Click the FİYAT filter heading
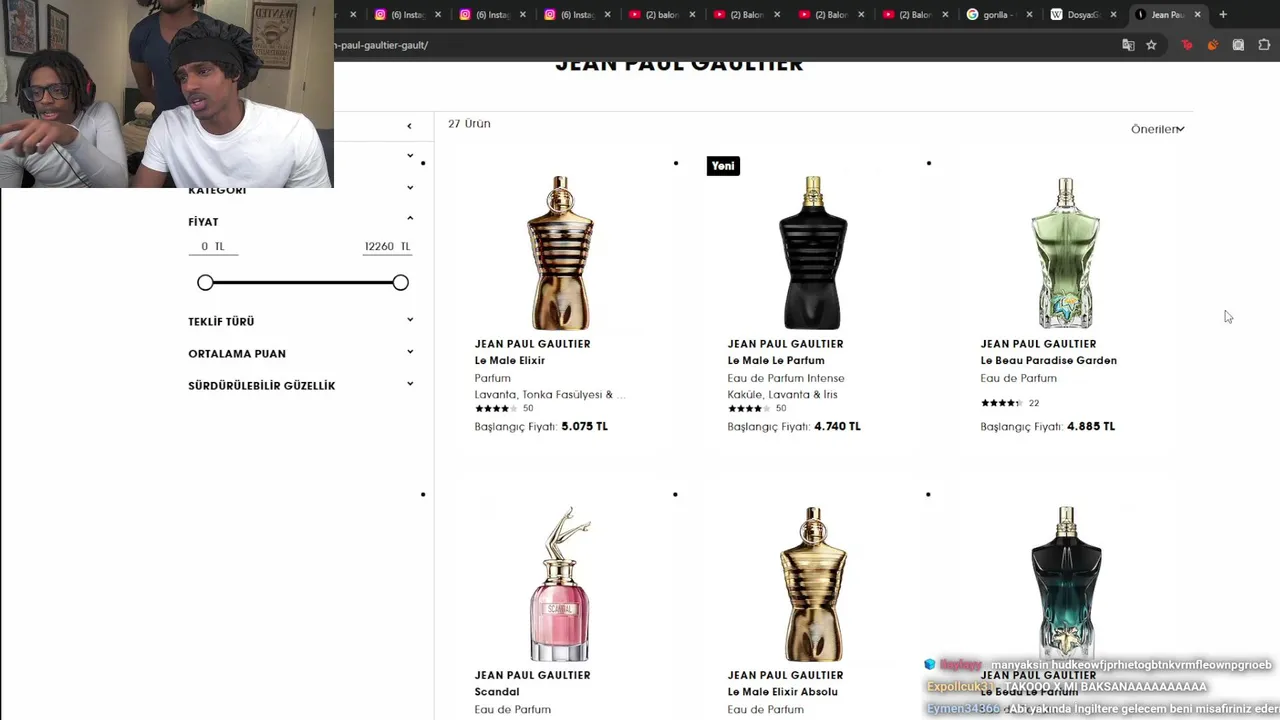This screenshot has width=1280, height=720. (x=203, y=222)
